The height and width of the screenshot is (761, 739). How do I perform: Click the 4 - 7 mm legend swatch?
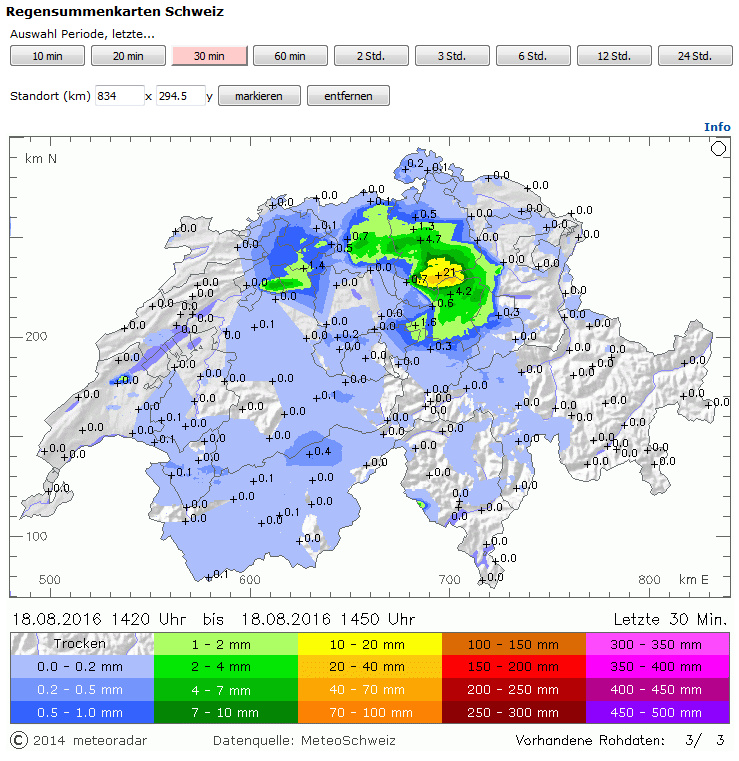point(226,690)
